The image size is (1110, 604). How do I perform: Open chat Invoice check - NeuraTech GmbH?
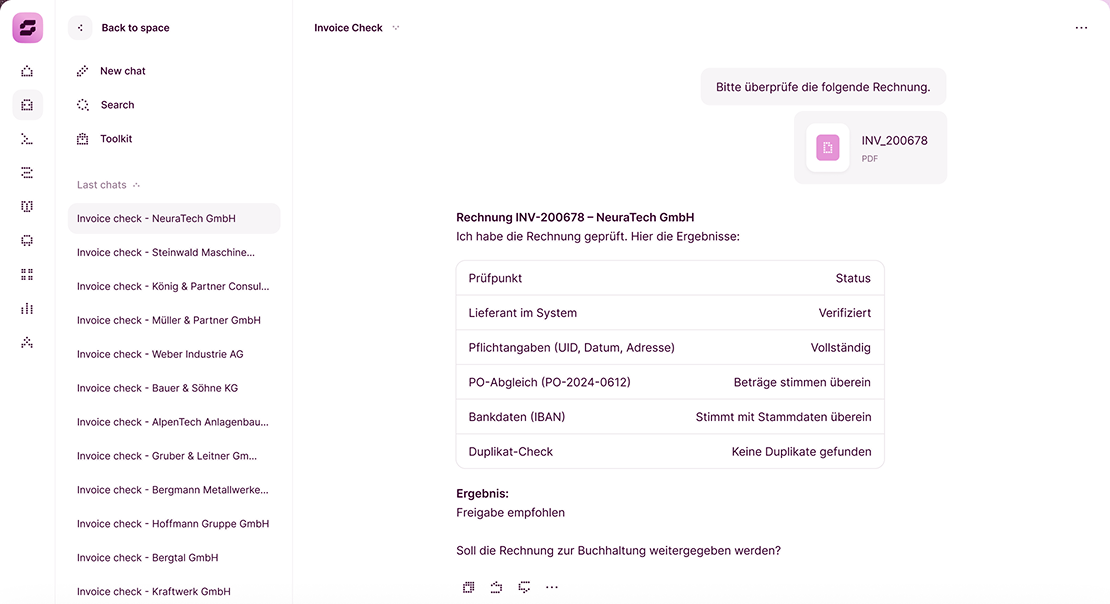[x=174, y=218]
